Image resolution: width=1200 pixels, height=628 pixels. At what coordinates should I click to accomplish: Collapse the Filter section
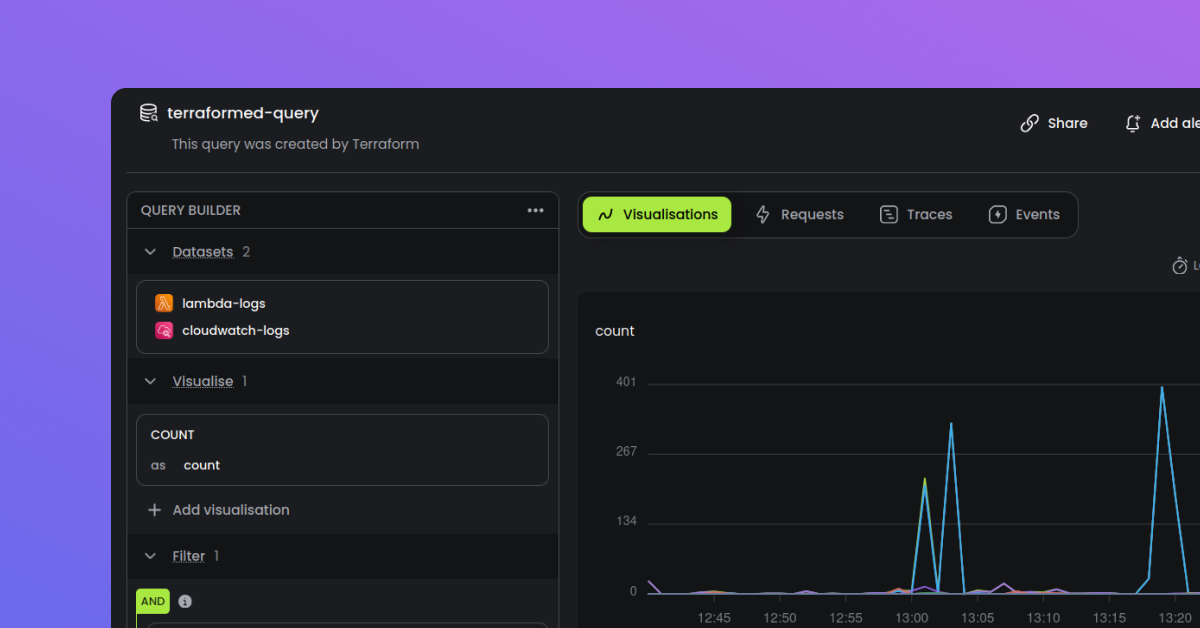click(x=150, y=556)
